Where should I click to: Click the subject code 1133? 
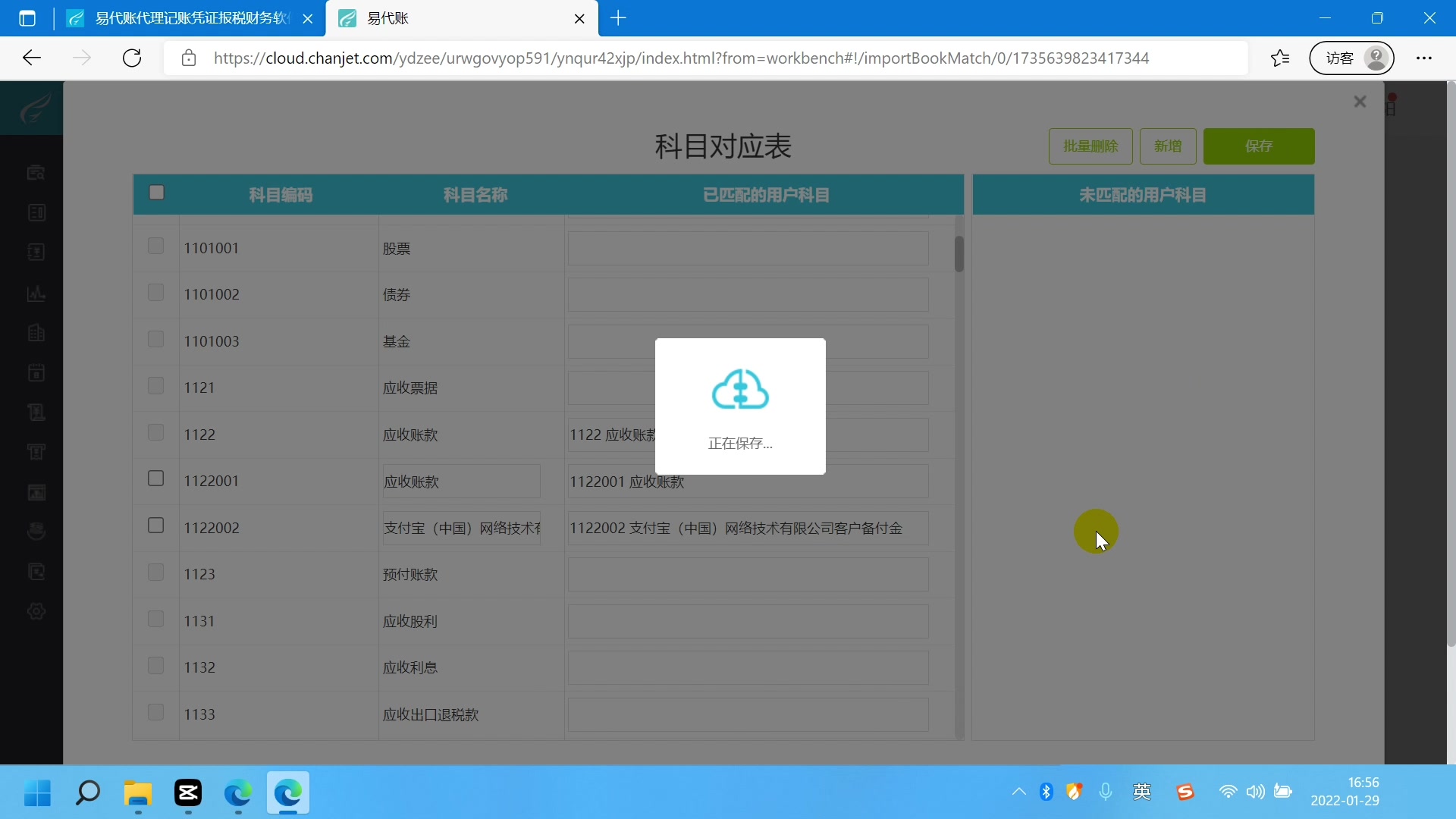(x=199, y=714)
